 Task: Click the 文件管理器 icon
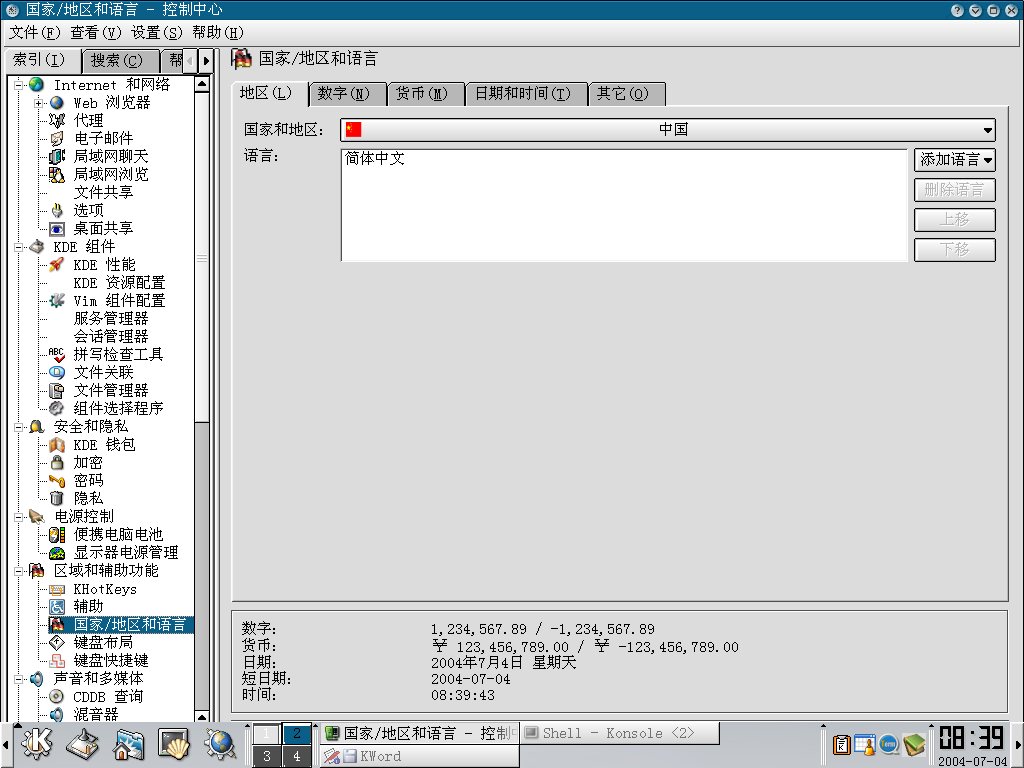[57, 391]
